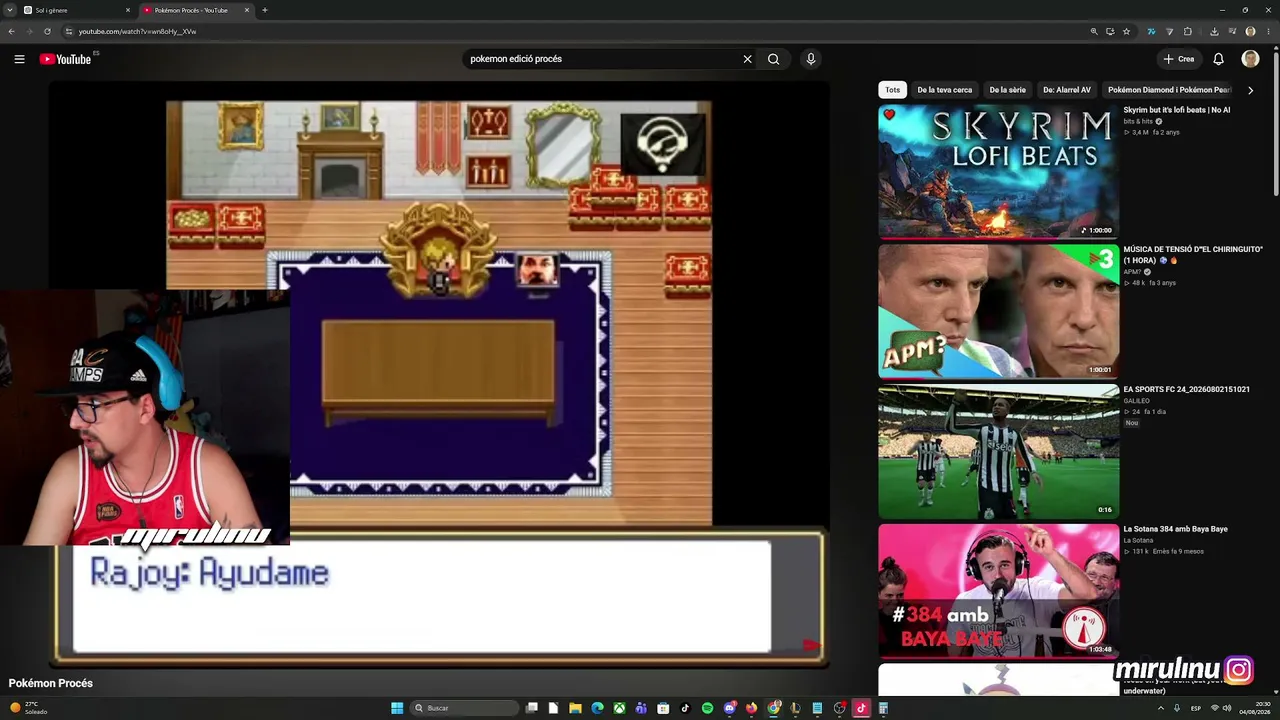Viewport: 1280px width, 720px height.
Task: Open the YouTube account avatar menu
Action: [x=1250, y=59]
